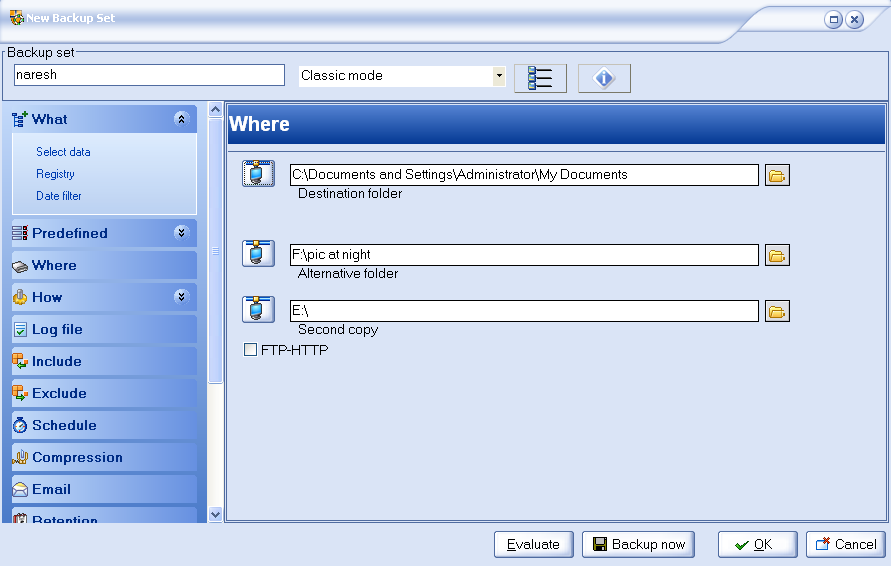The image size is (891, 566).
Task: Click the Alternative folder path field
Action: [x=524, y=255]
